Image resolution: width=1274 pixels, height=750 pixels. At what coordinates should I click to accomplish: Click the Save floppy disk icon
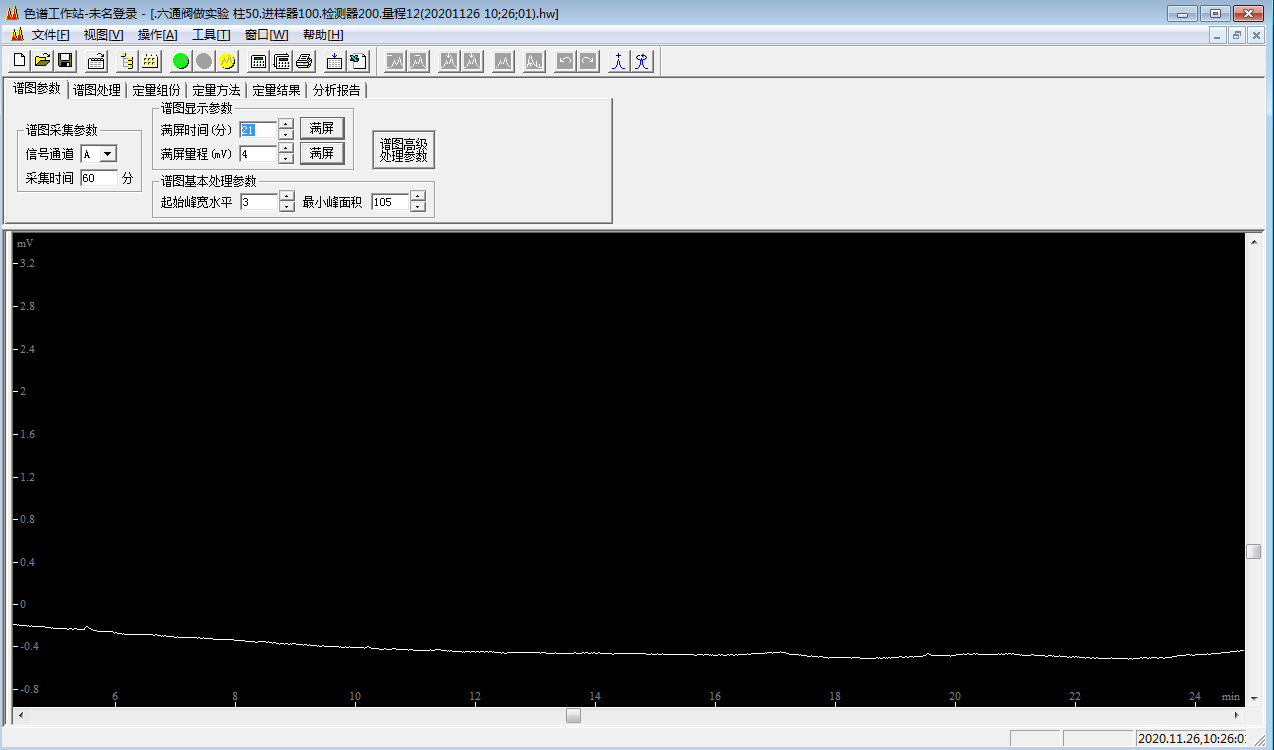(x=65, y=61)
